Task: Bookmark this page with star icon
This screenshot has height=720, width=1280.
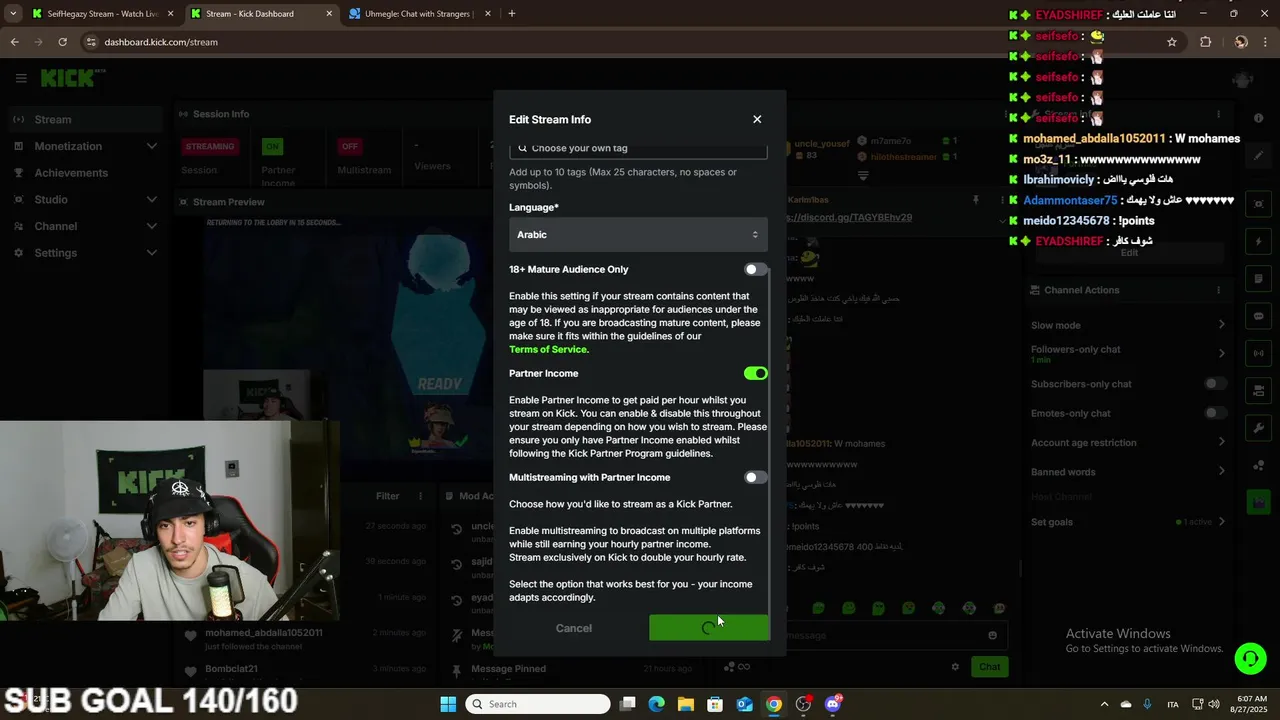Action: 1172,42
